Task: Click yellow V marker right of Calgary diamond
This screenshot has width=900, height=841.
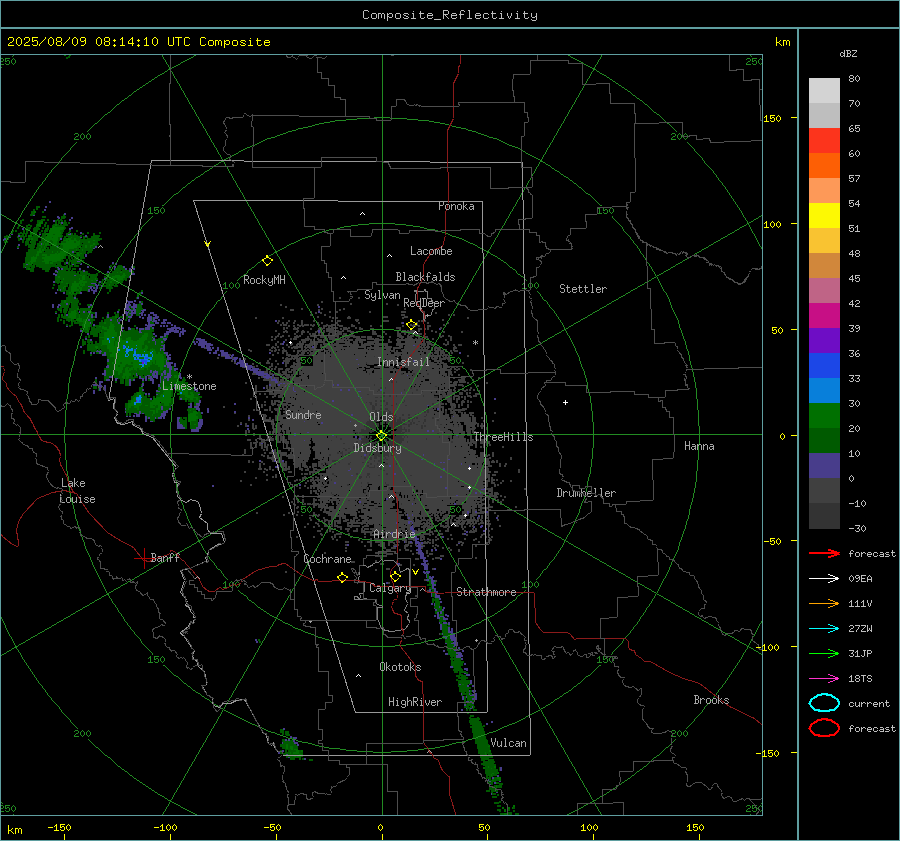Action: coord(415,572)
